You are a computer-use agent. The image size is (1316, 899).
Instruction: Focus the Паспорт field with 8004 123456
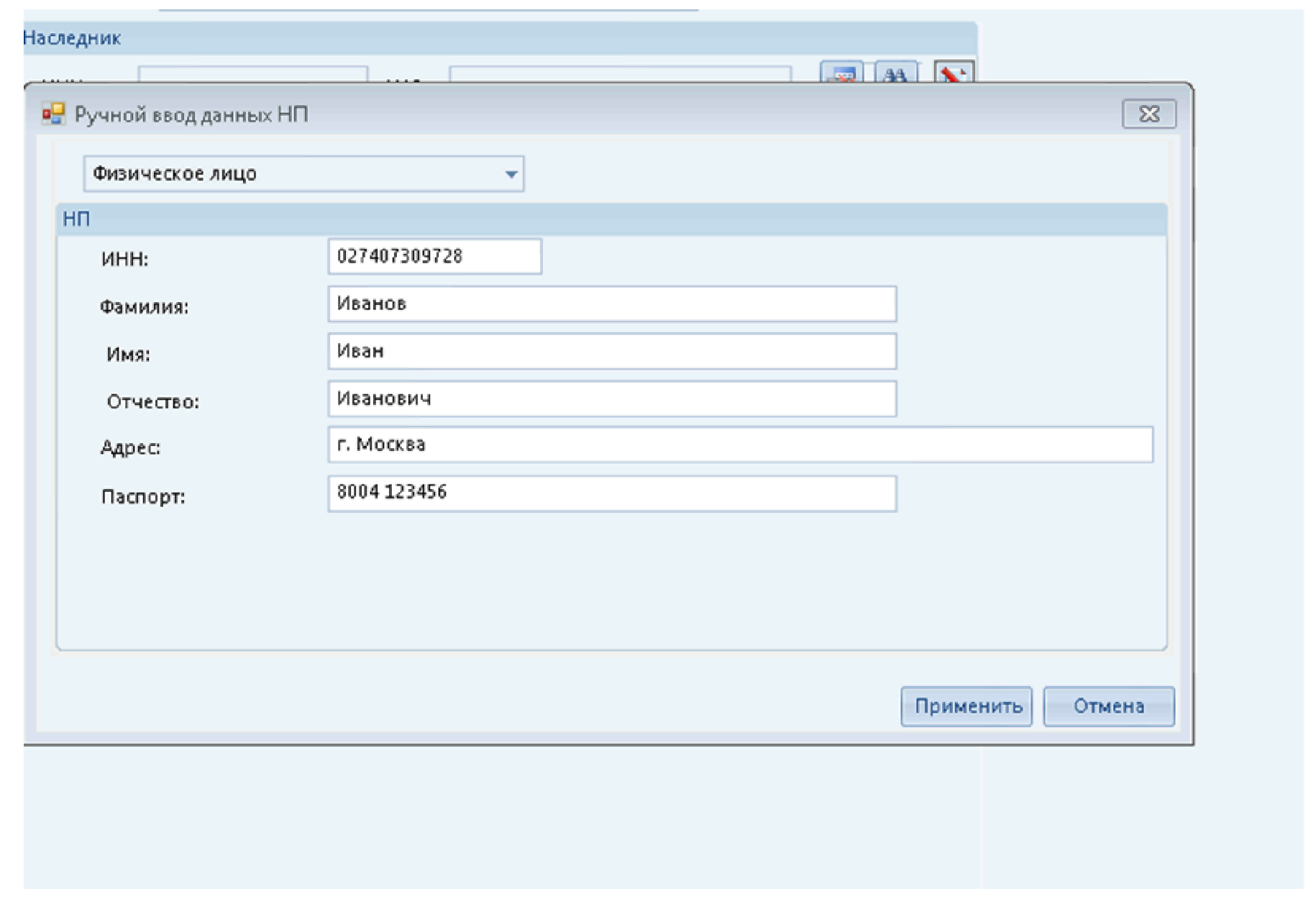[x=611, y=493]
